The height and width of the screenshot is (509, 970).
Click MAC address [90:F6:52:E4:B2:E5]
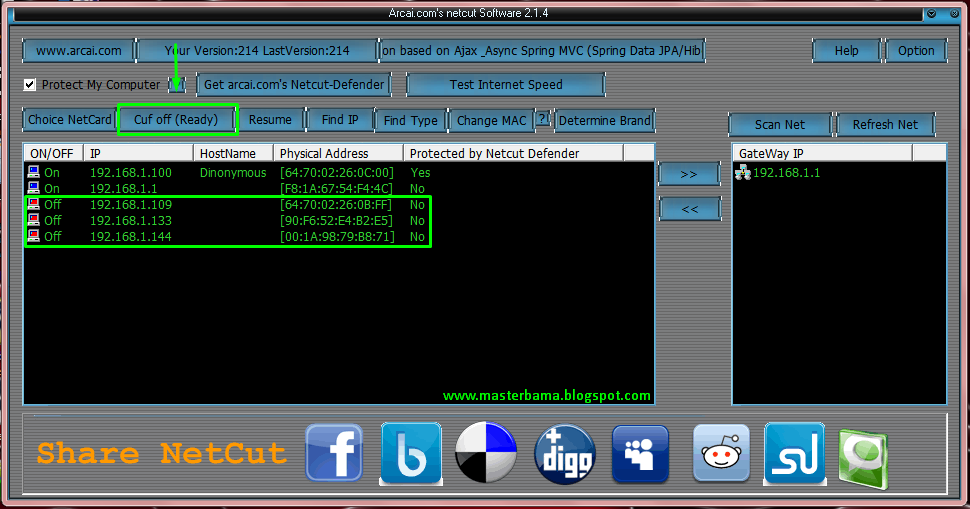pyautogui.click(x=337, y=221)
